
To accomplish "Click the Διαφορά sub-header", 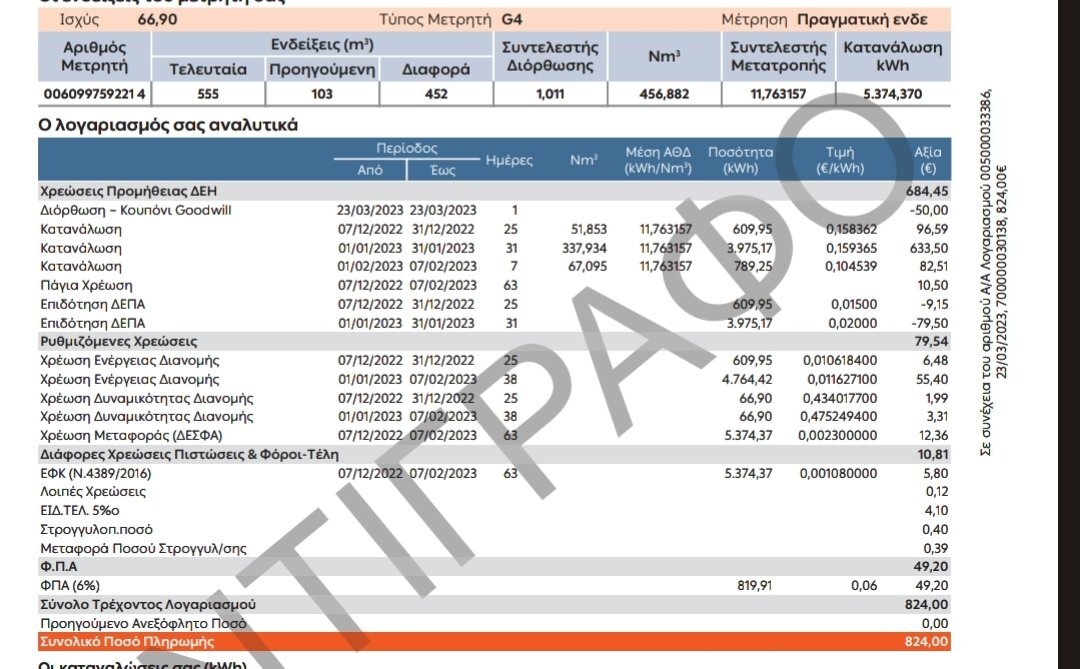I will (436, 70).
